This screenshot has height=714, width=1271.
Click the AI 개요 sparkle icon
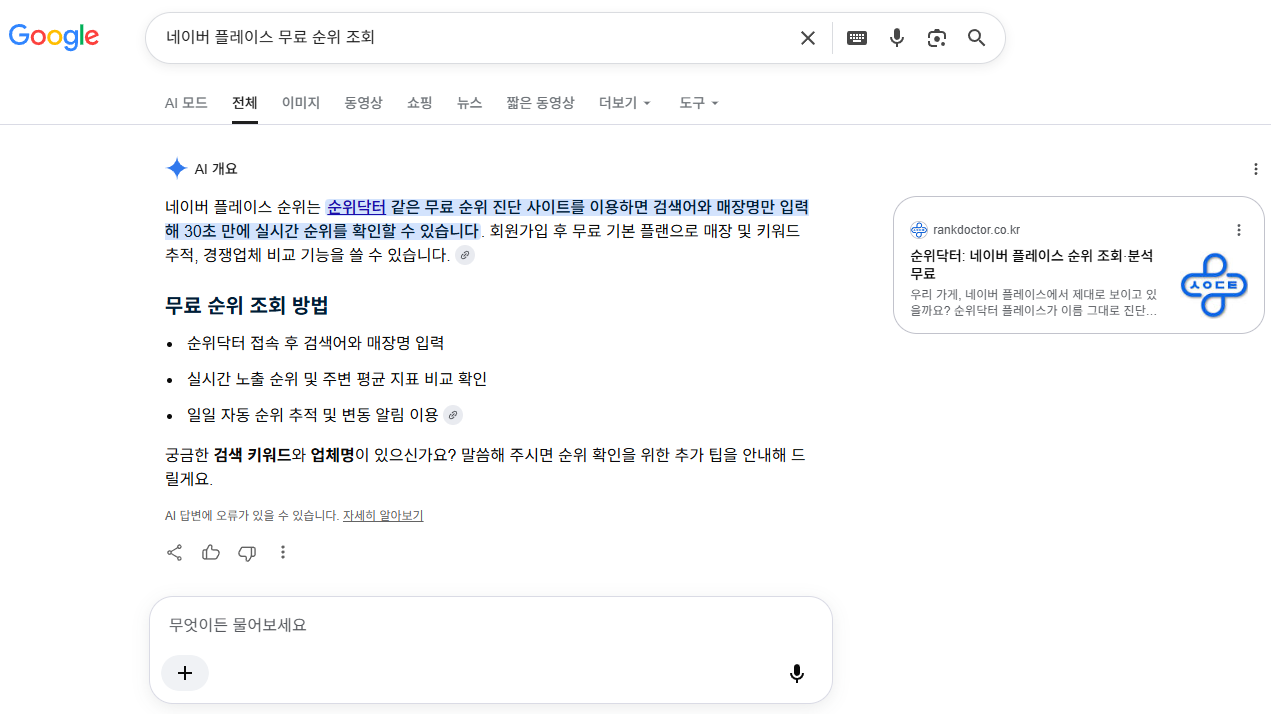coord(176,168)
